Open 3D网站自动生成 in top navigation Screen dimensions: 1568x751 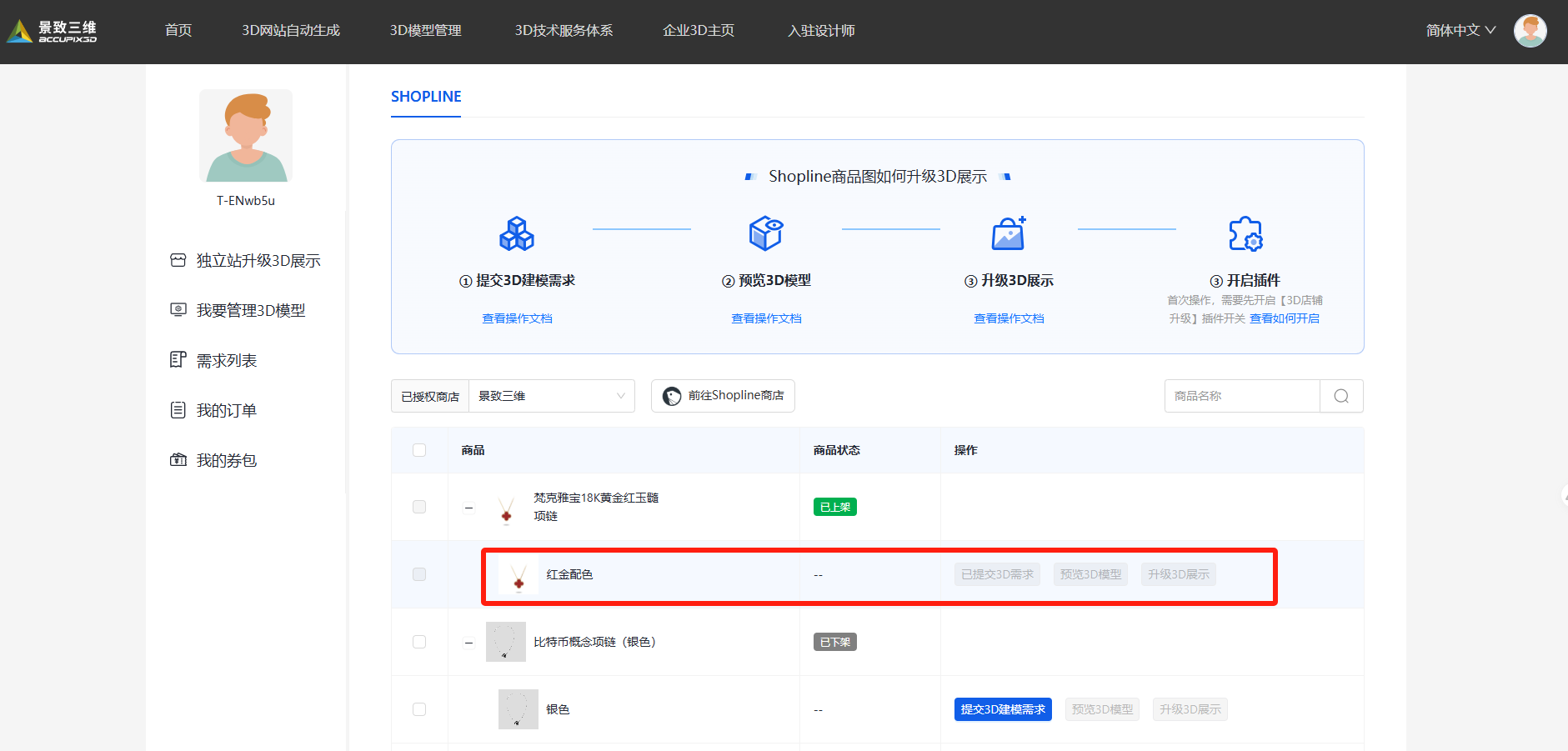click(291, 31)
